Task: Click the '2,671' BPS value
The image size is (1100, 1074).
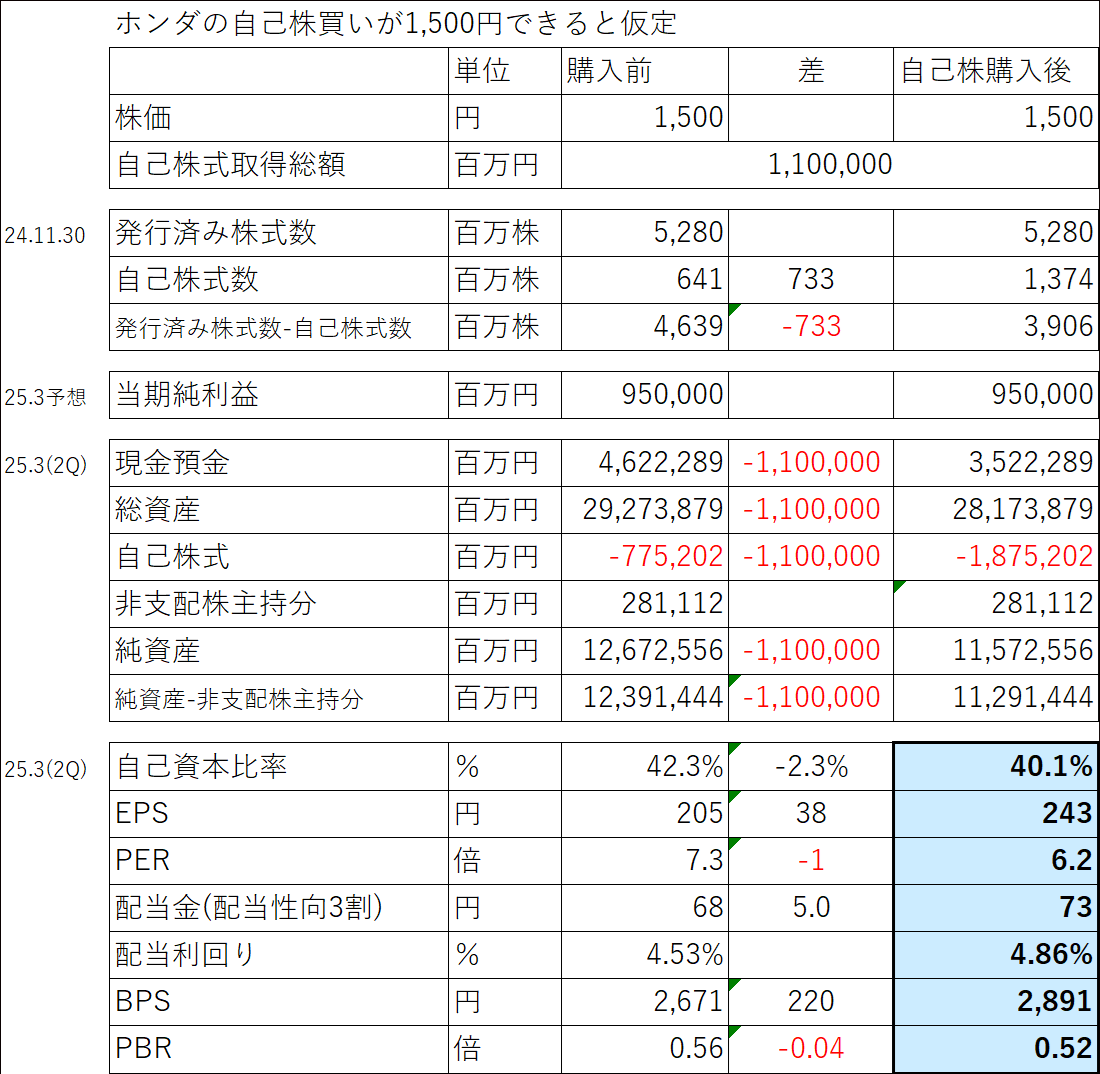Action: tap(688, 1001)
